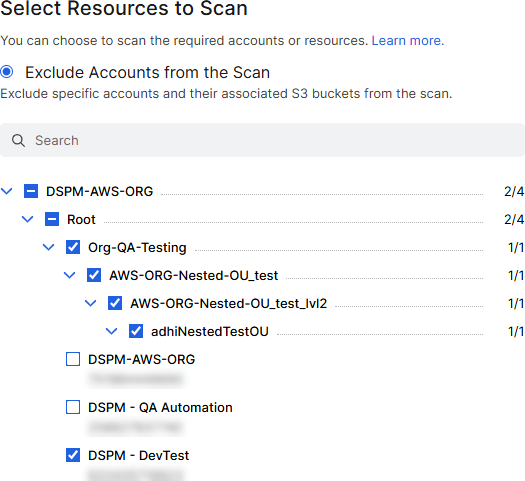Toggle the top-level DSPM-AWS-ORG partial checkbox

pos(31,191)
